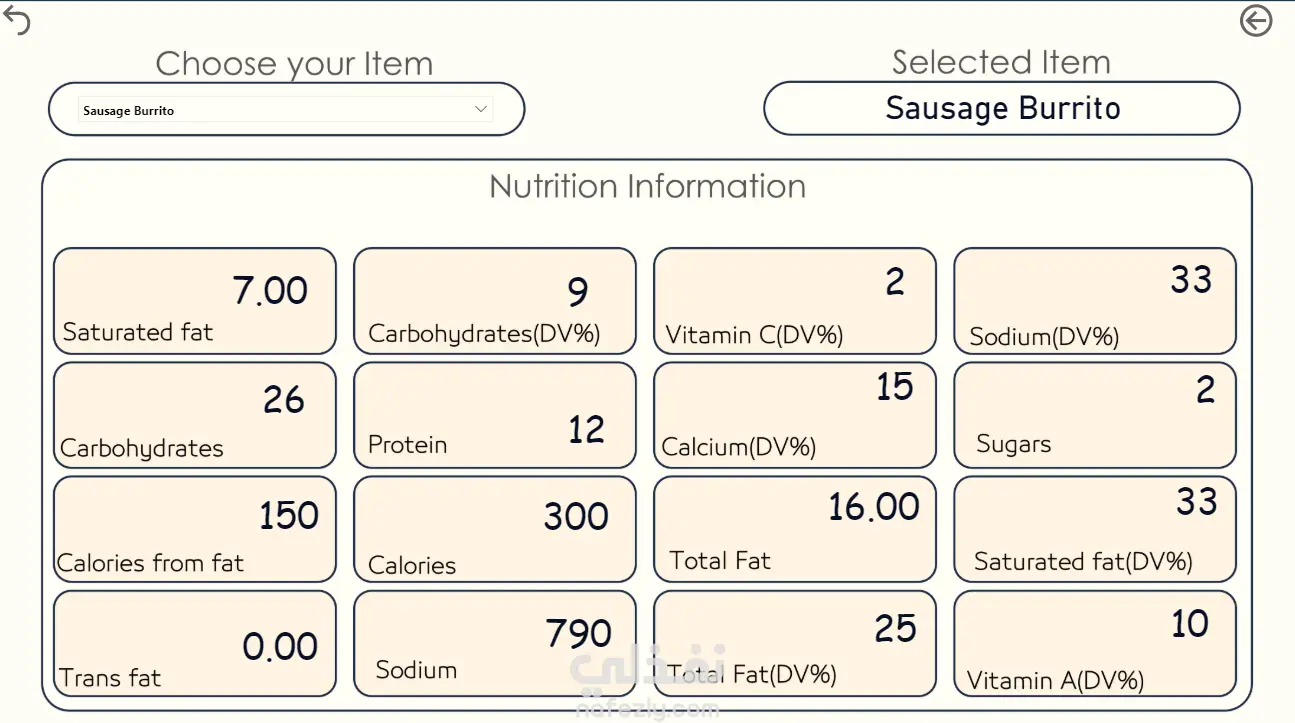This screenshot has height=723, width=1295.
Task: Select the Saturated fat 7.00 card
Action: coord(195,301)
